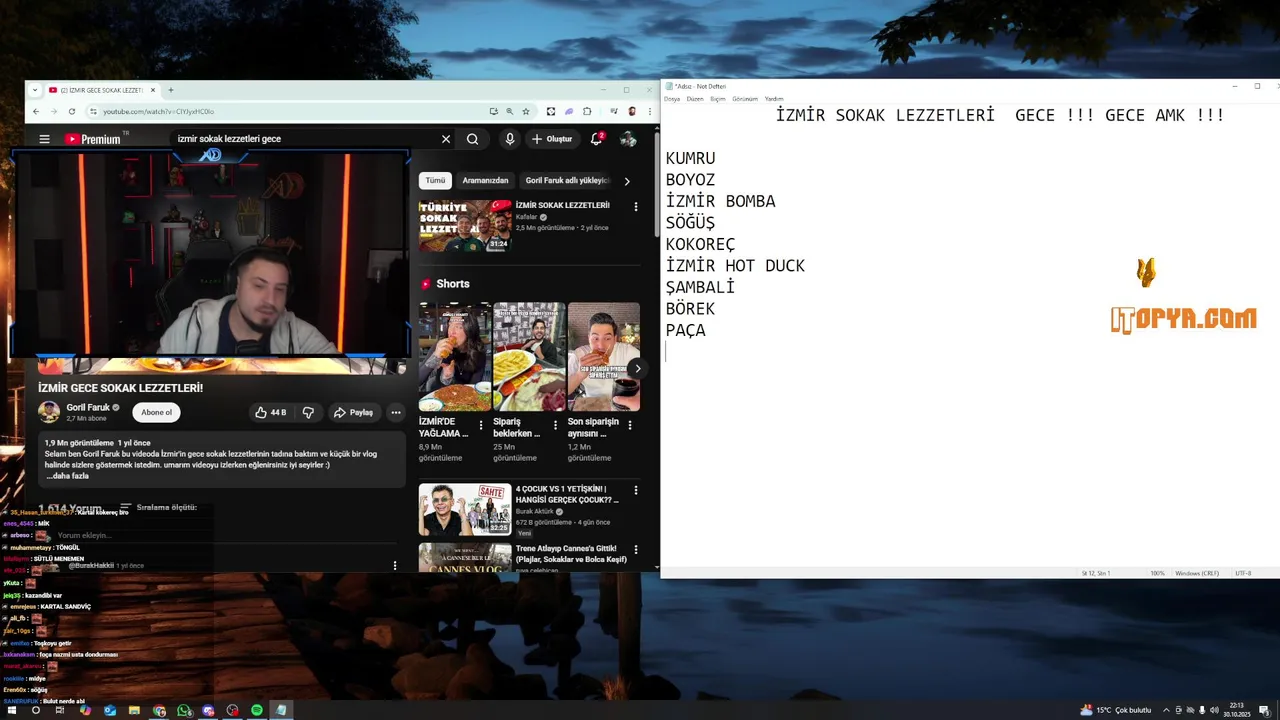
Task: Show next Shorts with arrow button
Action: click(637, 368)
